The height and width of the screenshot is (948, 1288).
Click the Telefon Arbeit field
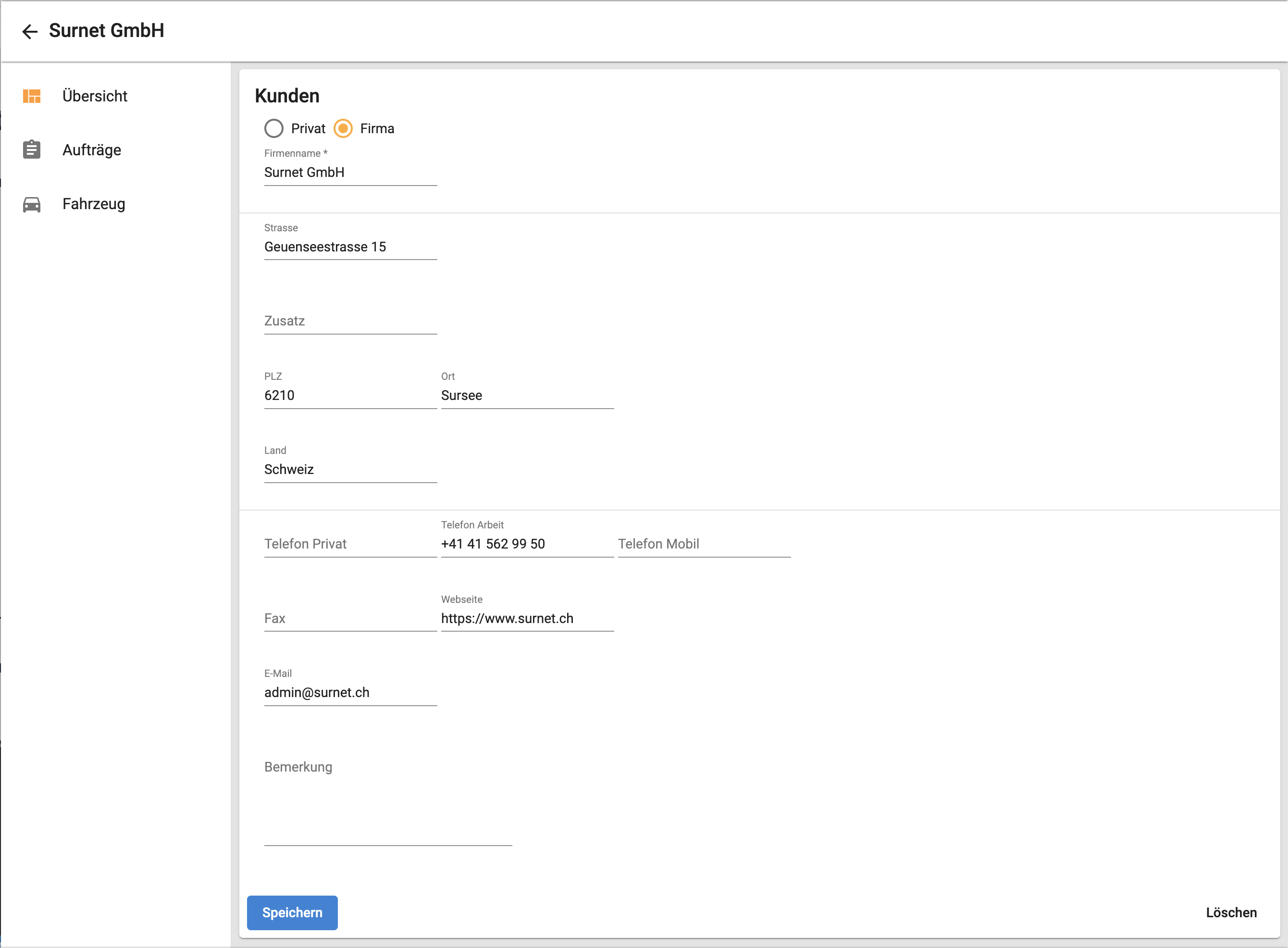pos(527,544)
